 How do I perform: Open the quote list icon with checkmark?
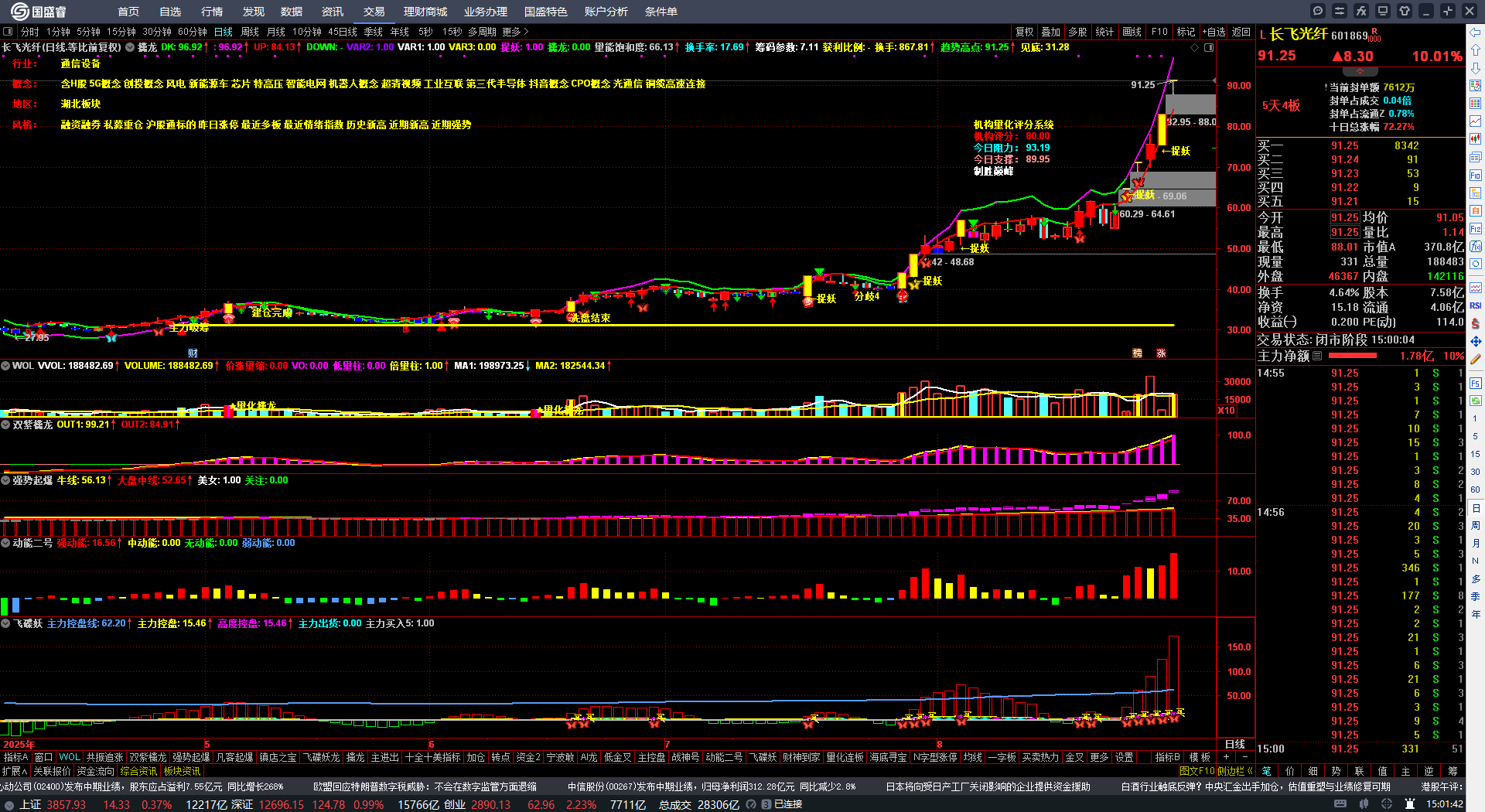point(1476,86)
